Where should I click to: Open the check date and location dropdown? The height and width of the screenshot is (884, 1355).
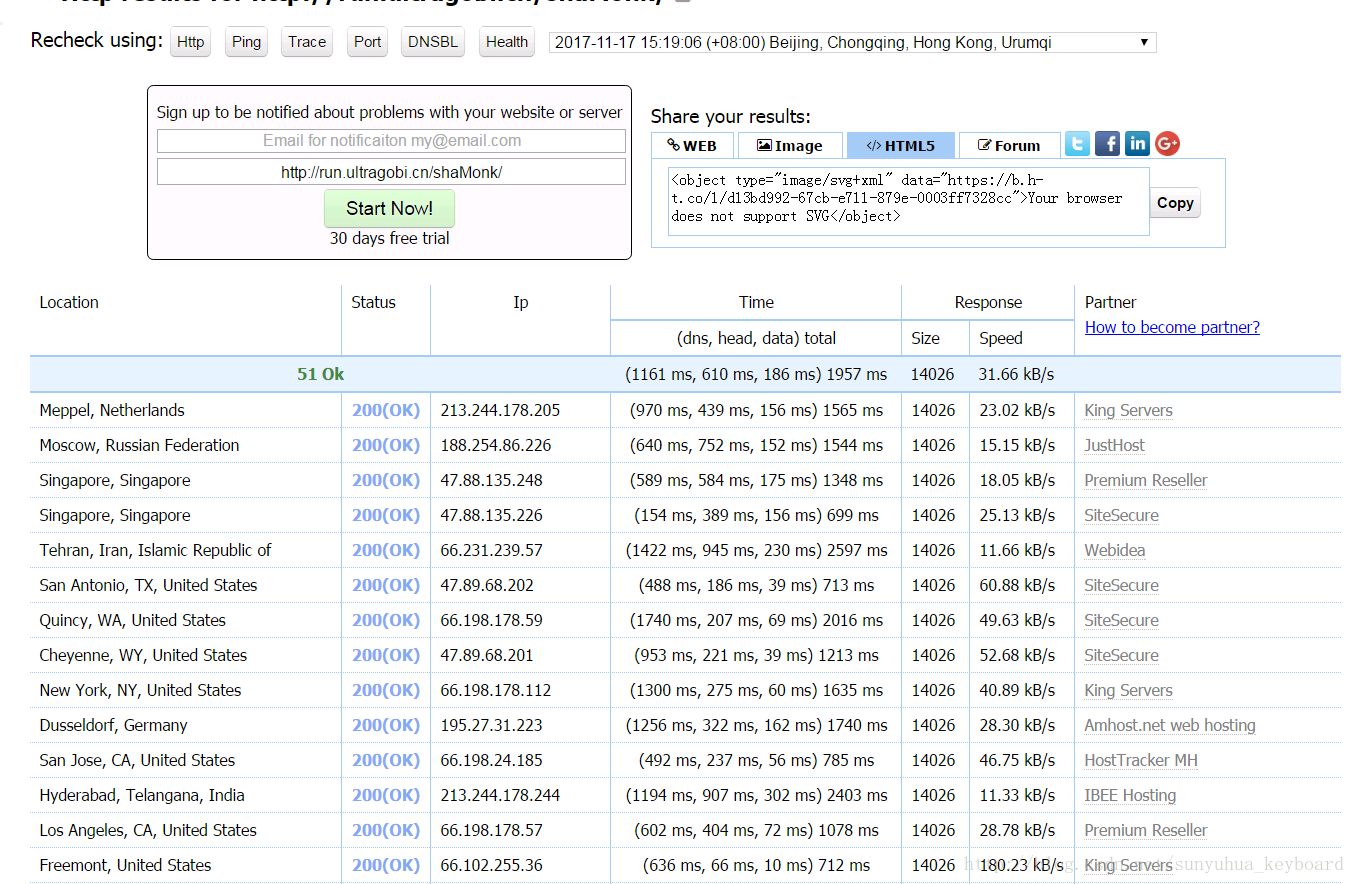coord(853,42)
